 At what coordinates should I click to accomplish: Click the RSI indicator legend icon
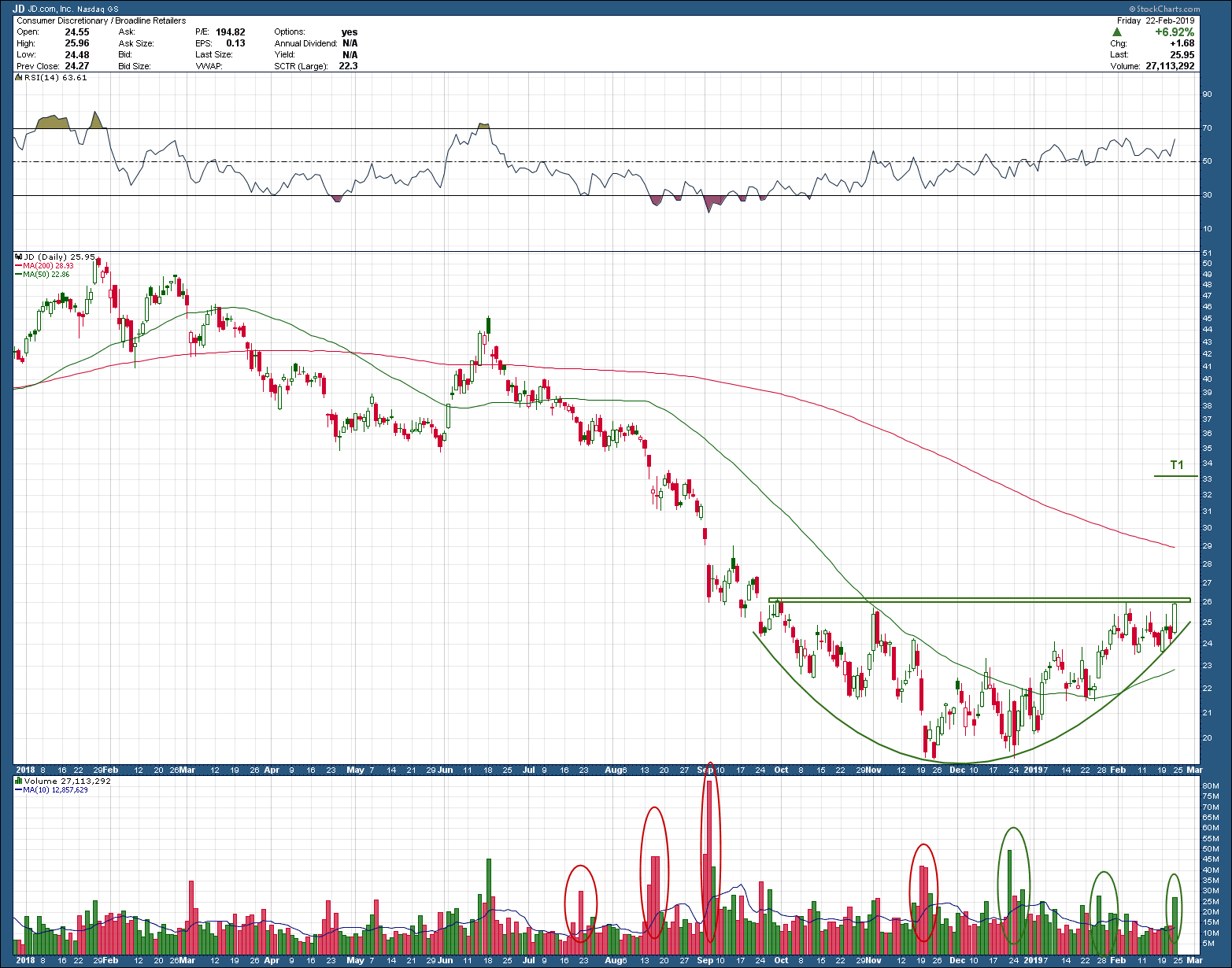(19, 77)
